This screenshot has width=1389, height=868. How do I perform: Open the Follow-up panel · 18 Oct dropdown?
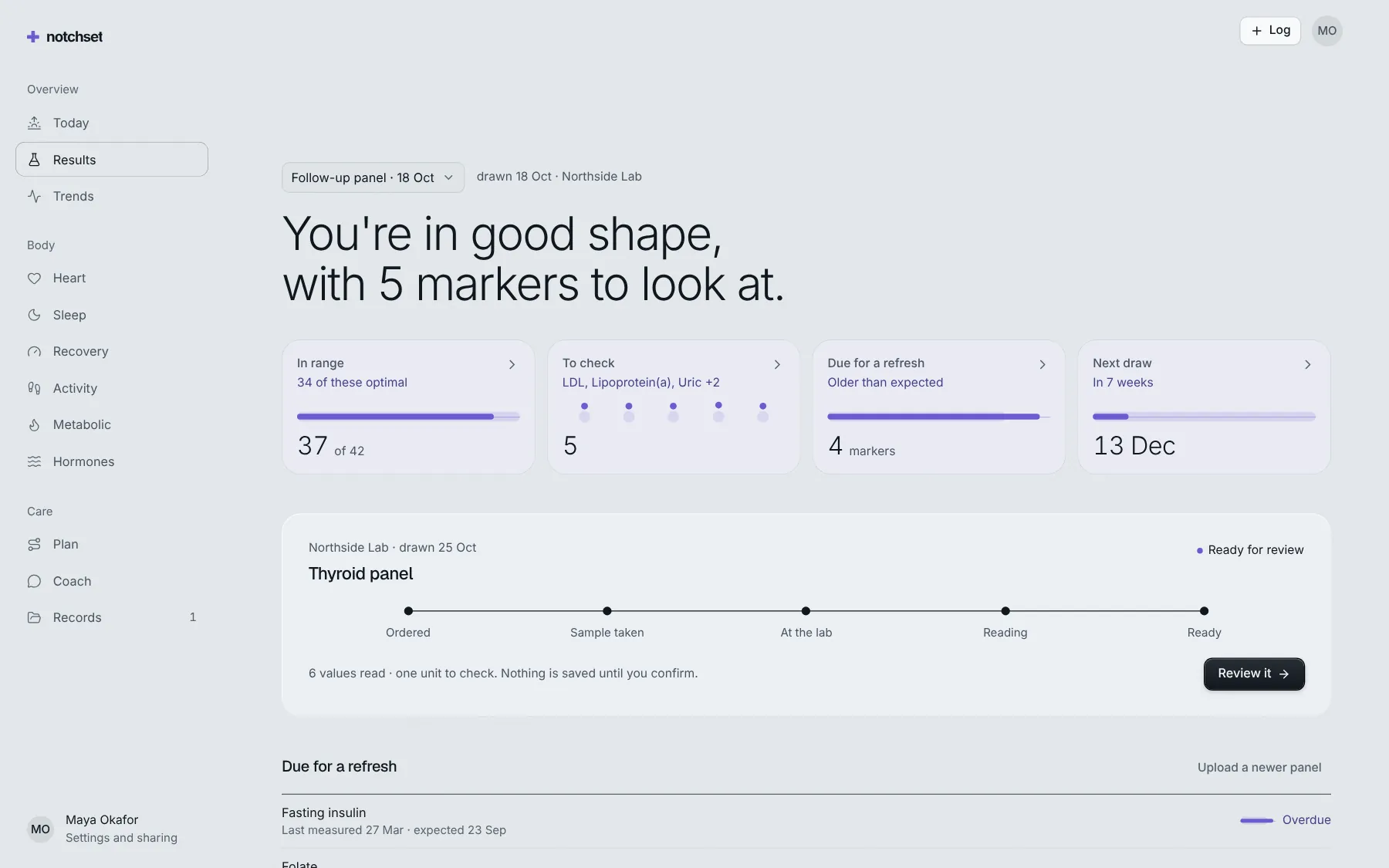pyautogui.click(x=373, y=177)
